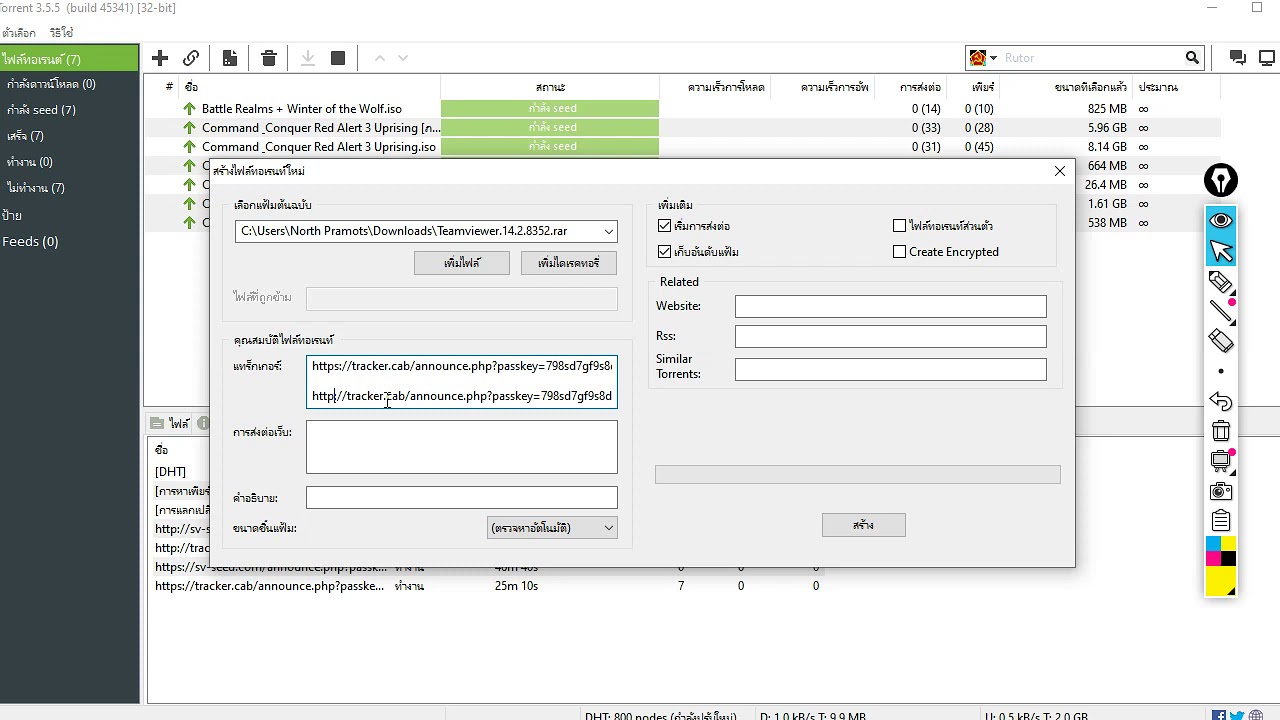The width and height of the screenshot is (1280, 720).
Task: Click the Rutor search box
Action: [1092, 58]
